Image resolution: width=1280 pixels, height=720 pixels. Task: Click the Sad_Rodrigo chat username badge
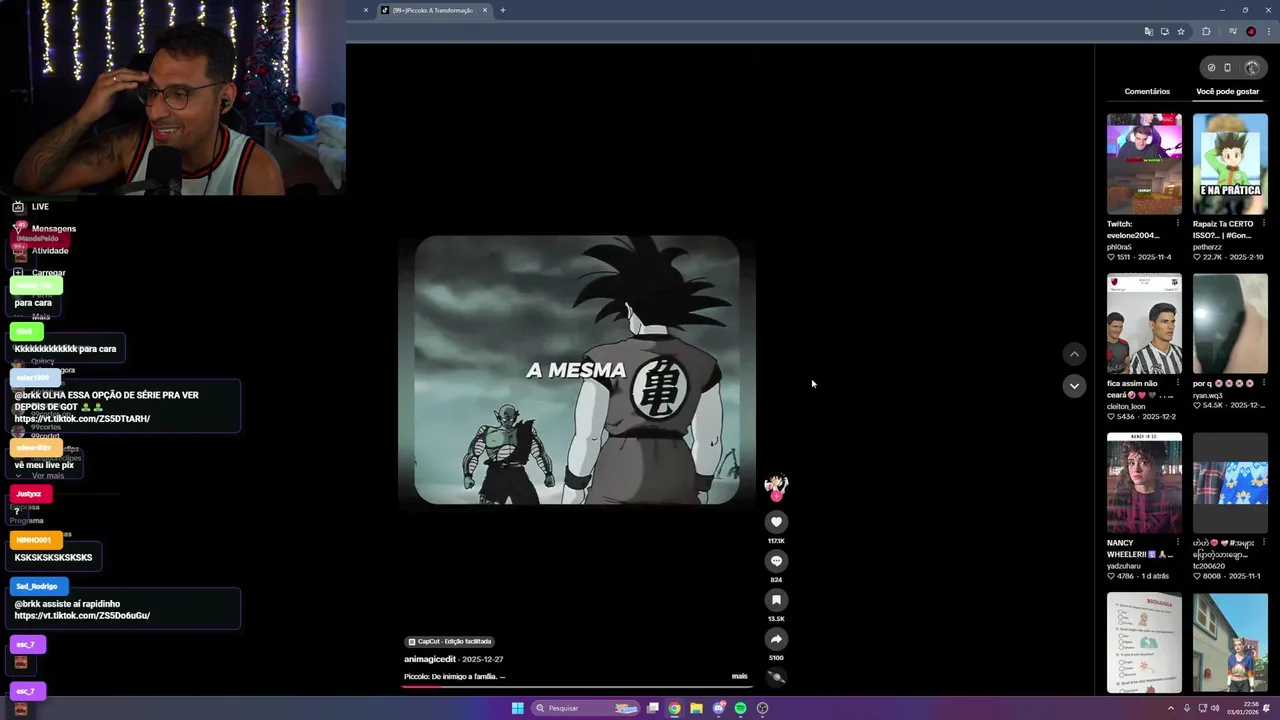pyautogui.click(x=38, y=586)
